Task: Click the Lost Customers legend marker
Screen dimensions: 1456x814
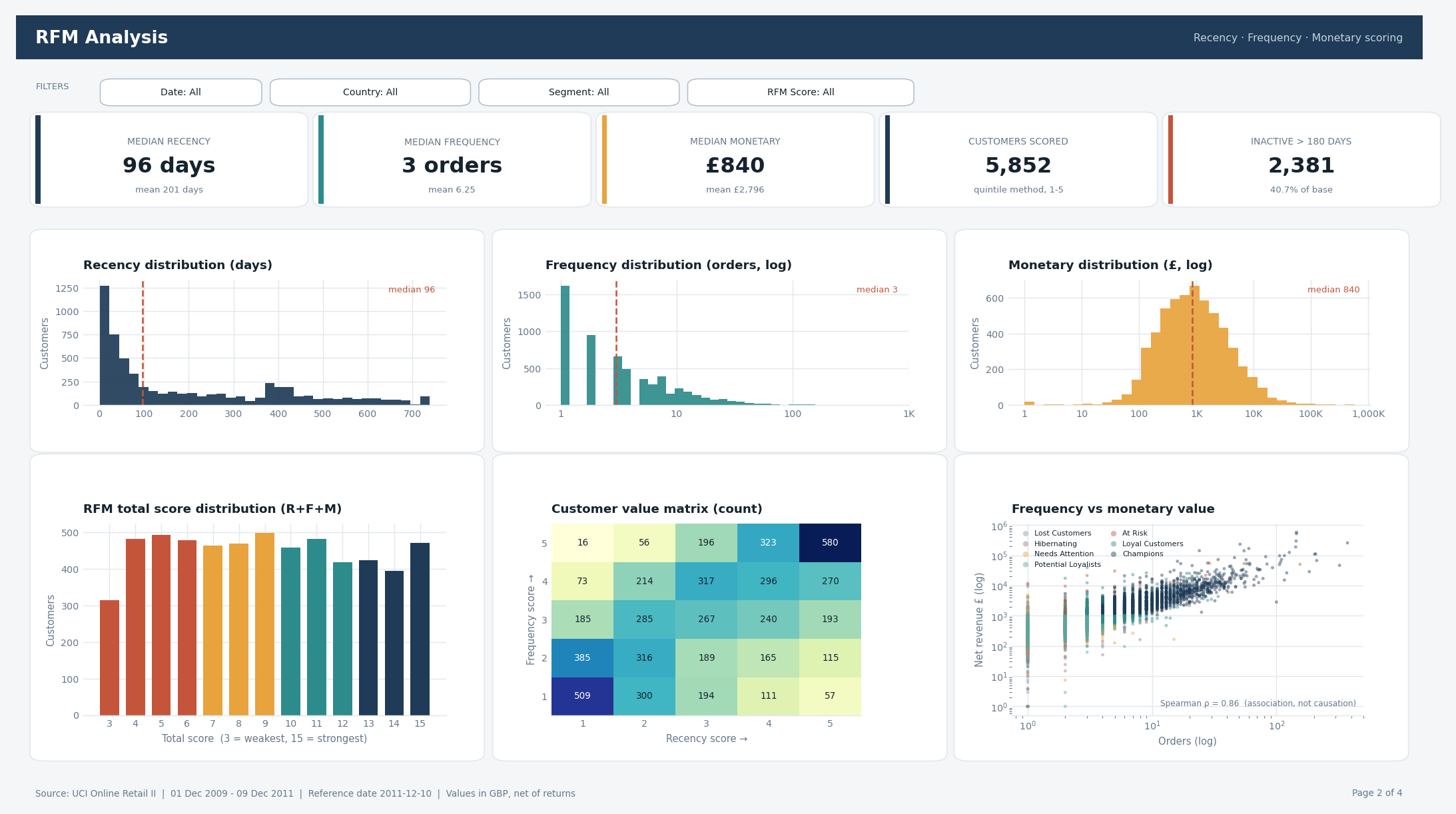Action: pos(1026,534)
